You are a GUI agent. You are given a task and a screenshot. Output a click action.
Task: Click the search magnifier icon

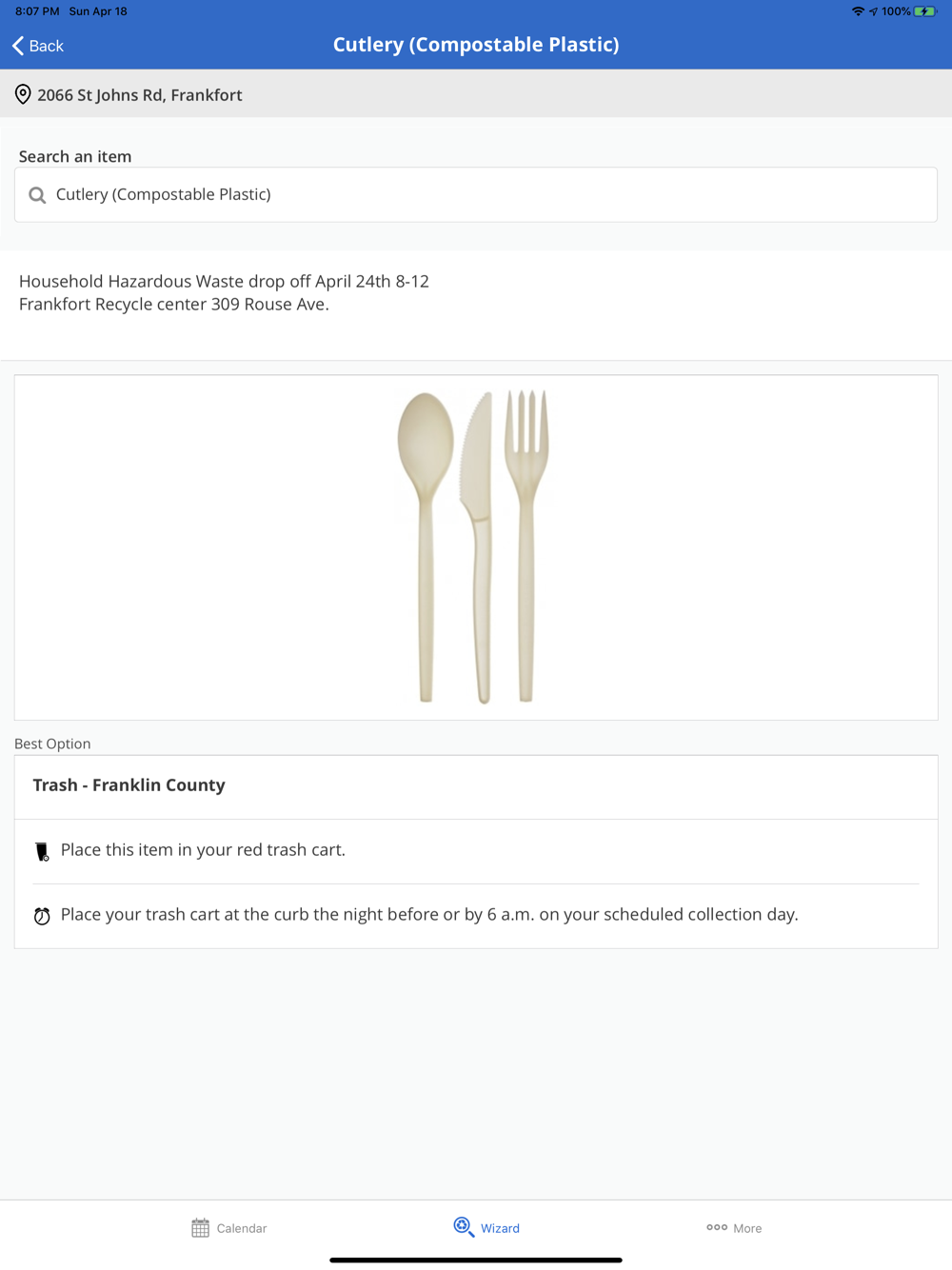click(37, 195)
